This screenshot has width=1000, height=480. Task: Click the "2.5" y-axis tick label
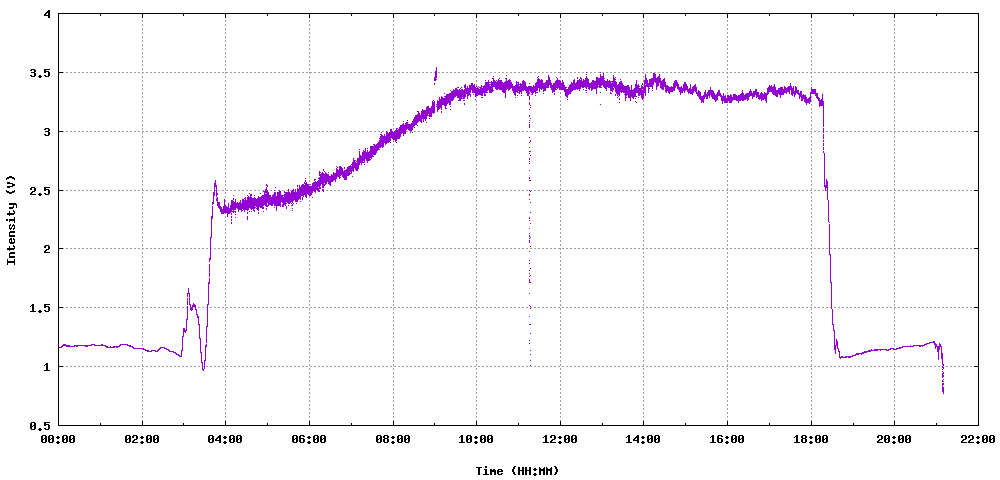pyautogui.click(x=40, y=191)
